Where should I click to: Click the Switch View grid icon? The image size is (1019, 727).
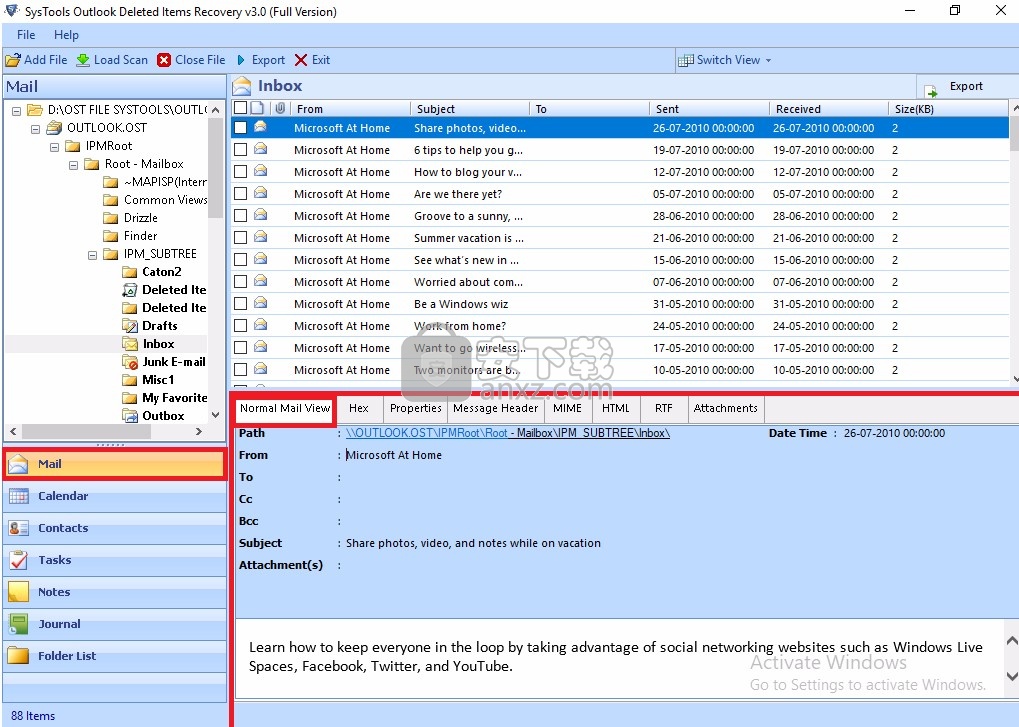(686, 60)
